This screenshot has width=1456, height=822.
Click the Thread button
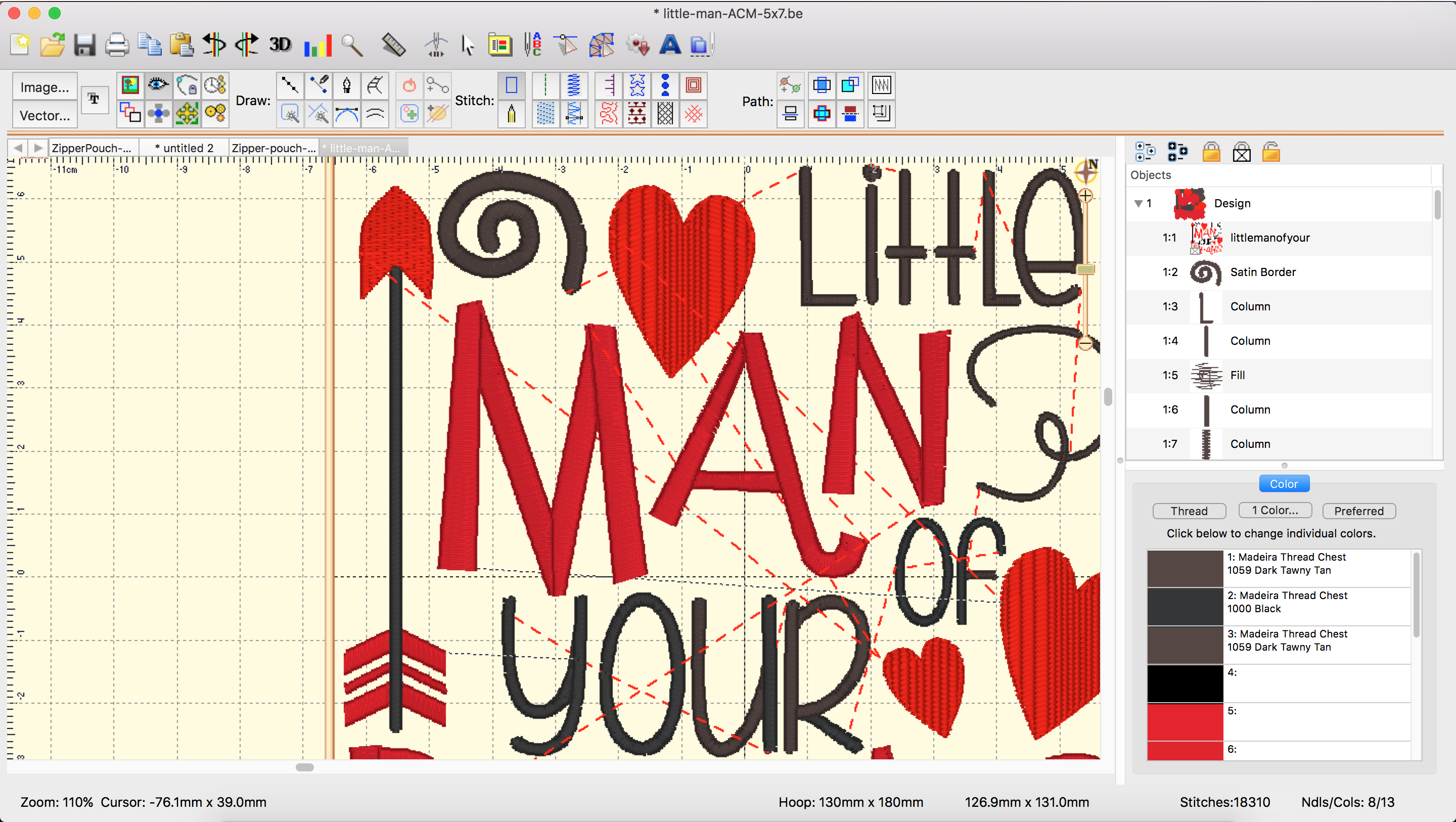(1189, 511)
